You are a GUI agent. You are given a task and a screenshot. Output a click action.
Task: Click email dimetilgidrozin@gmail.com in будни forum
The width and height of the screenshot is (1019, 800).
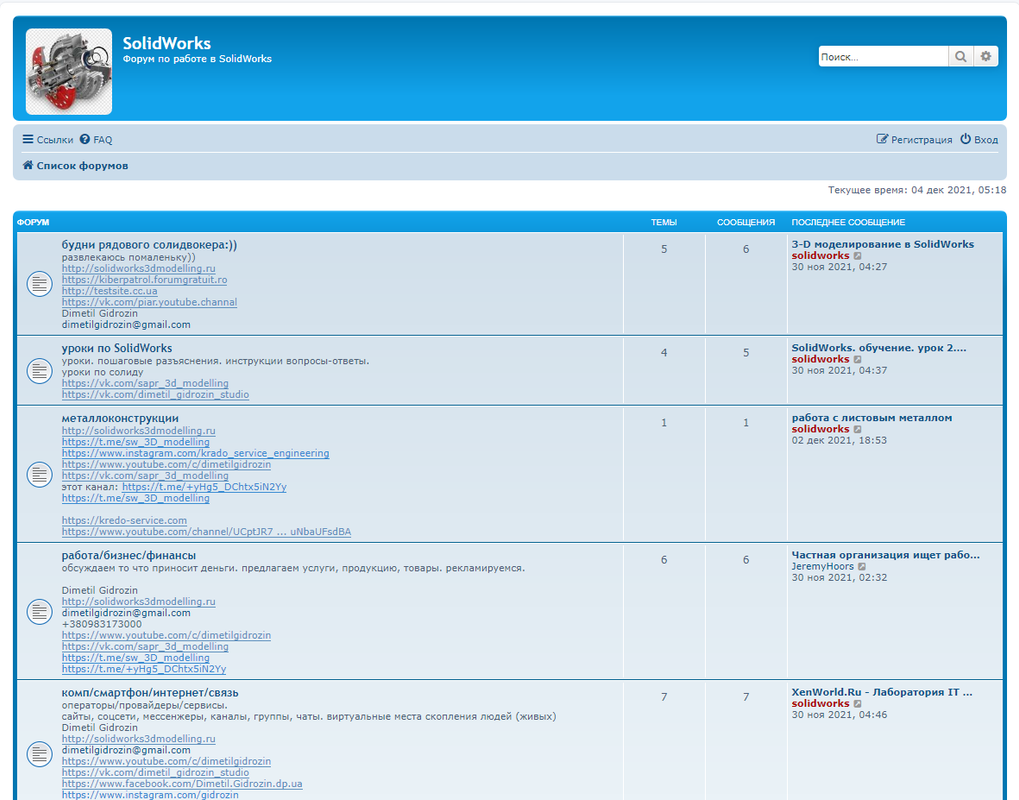click(x=126, y=325)
